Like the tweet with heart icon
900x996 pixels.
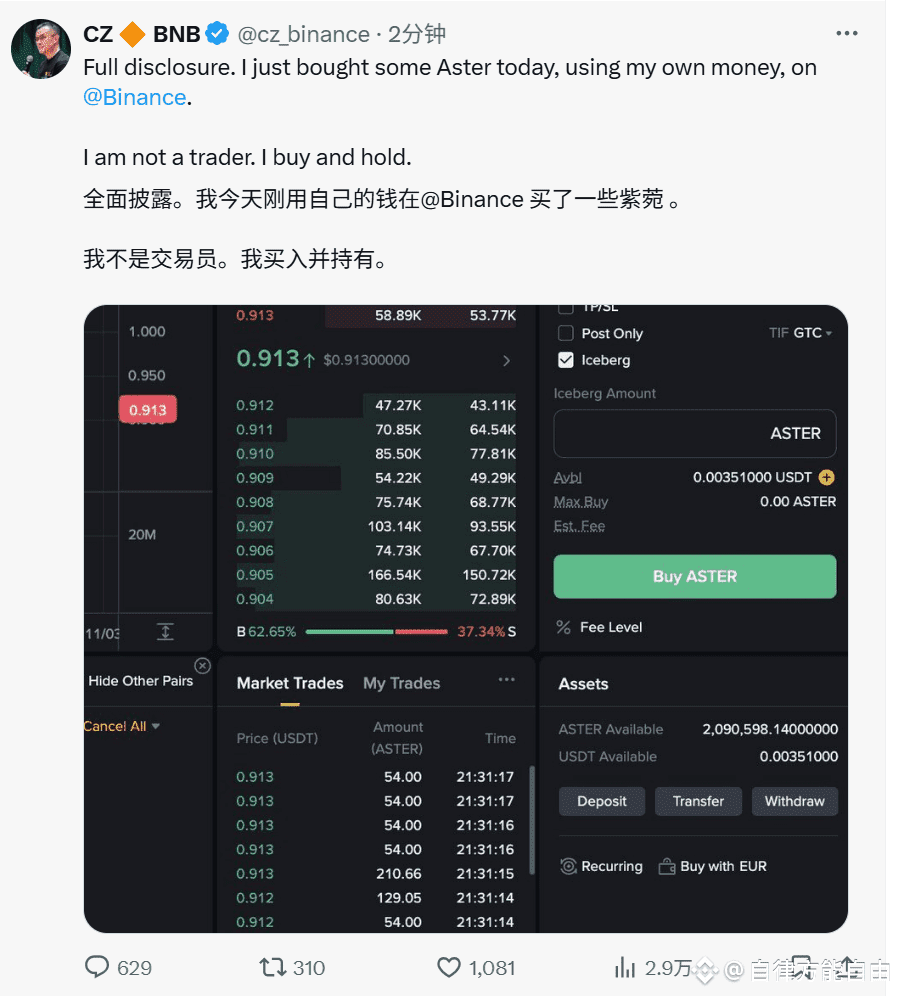pyautogui.click(x=449, y=967)
